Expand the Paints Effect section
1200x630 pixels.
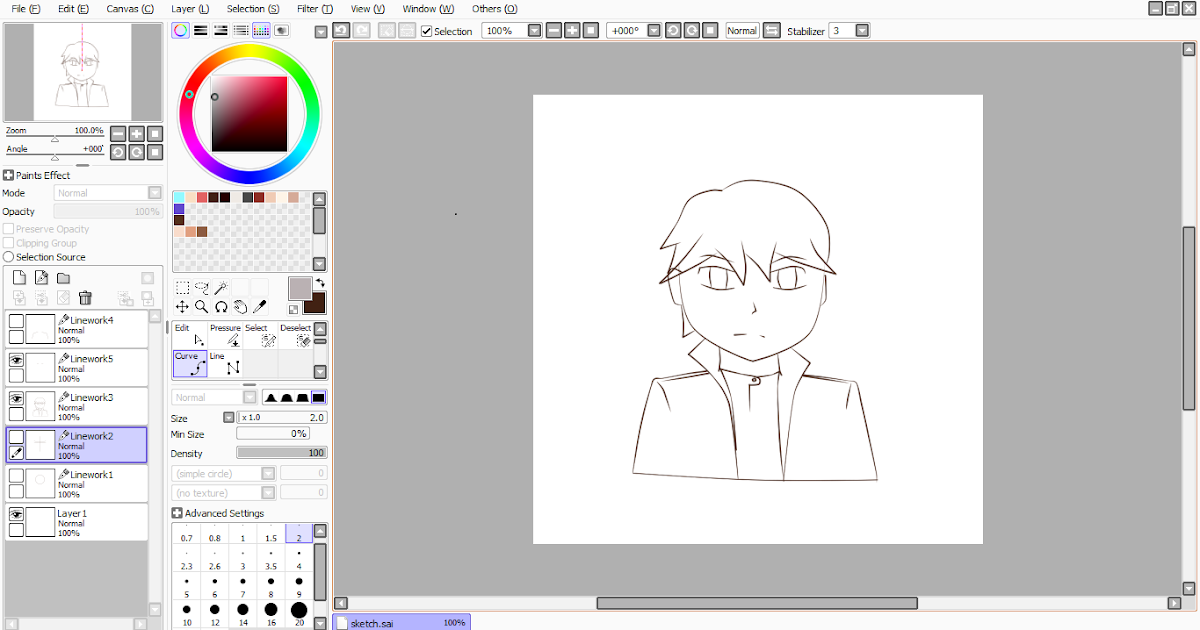click(9, 175)
